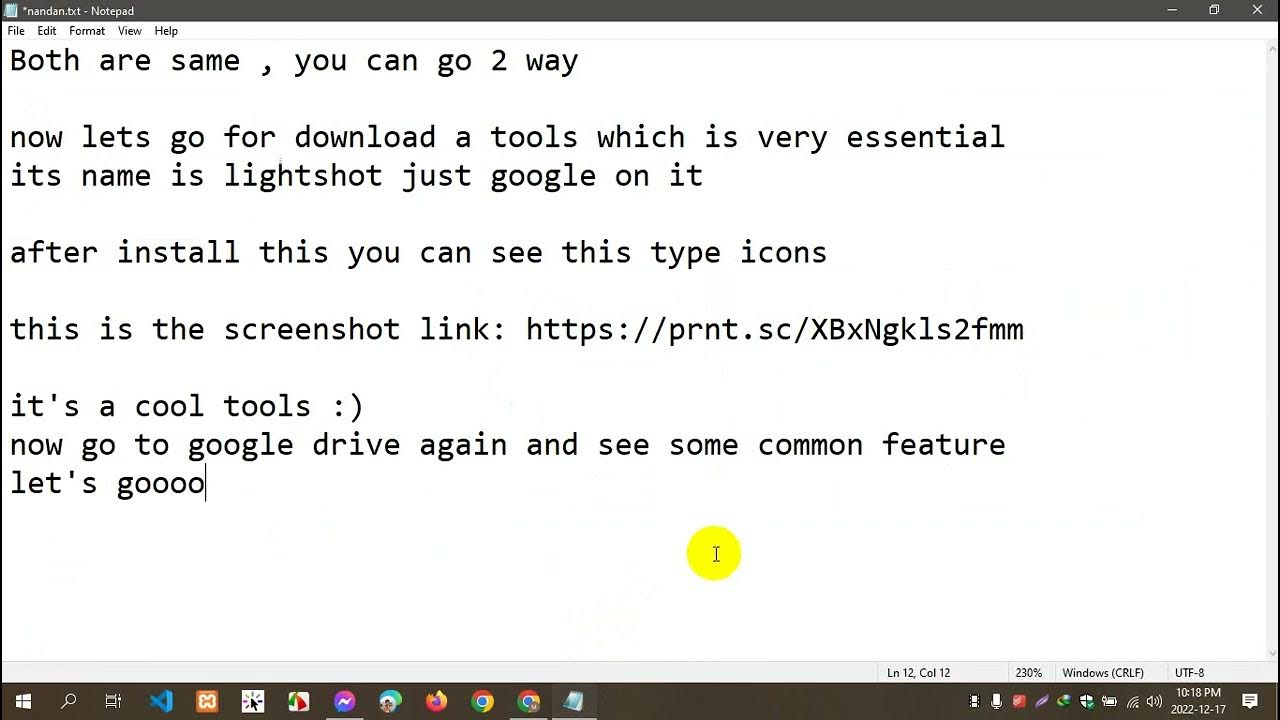Click the word 'lightshot' in the text
The width and height of the screenshot is (1280, 720).
pyautogui.click(x=303, y=176)
